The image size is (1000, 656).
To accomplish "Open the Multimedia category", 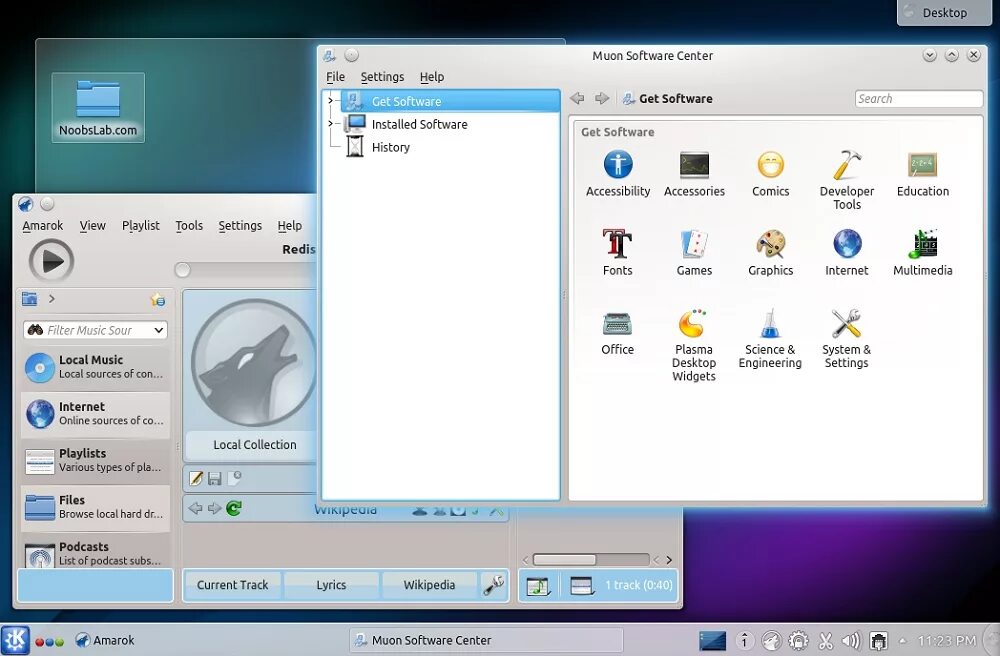I will pyautogui.click(x=922, y=253).
